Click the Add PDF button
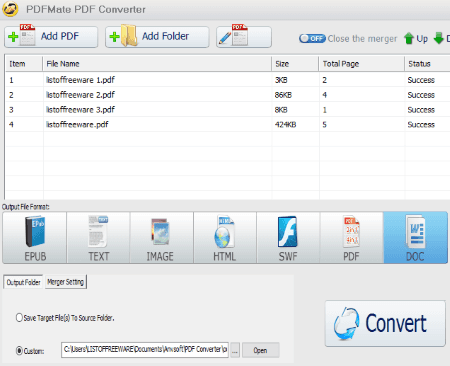 51,37
